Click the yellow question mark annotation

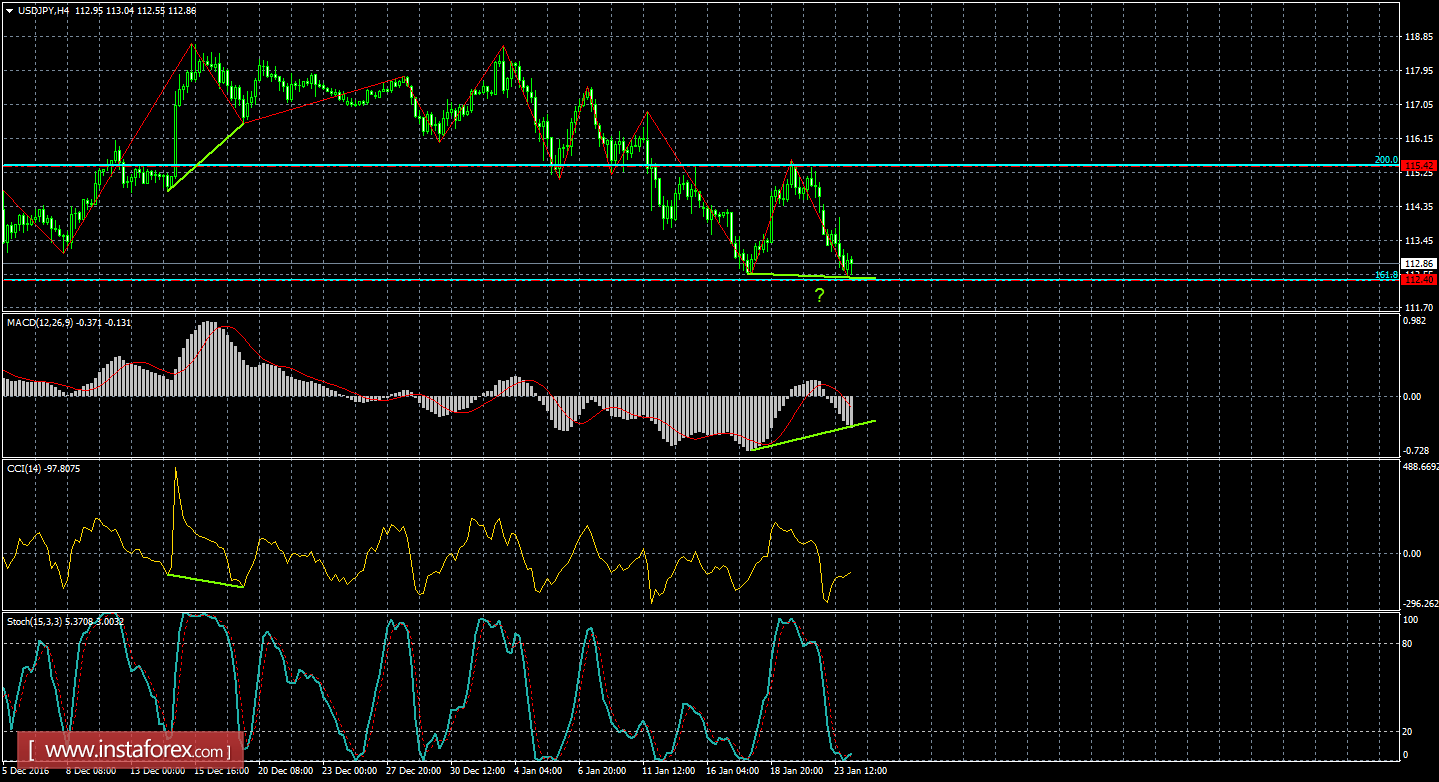click(820, 293)
